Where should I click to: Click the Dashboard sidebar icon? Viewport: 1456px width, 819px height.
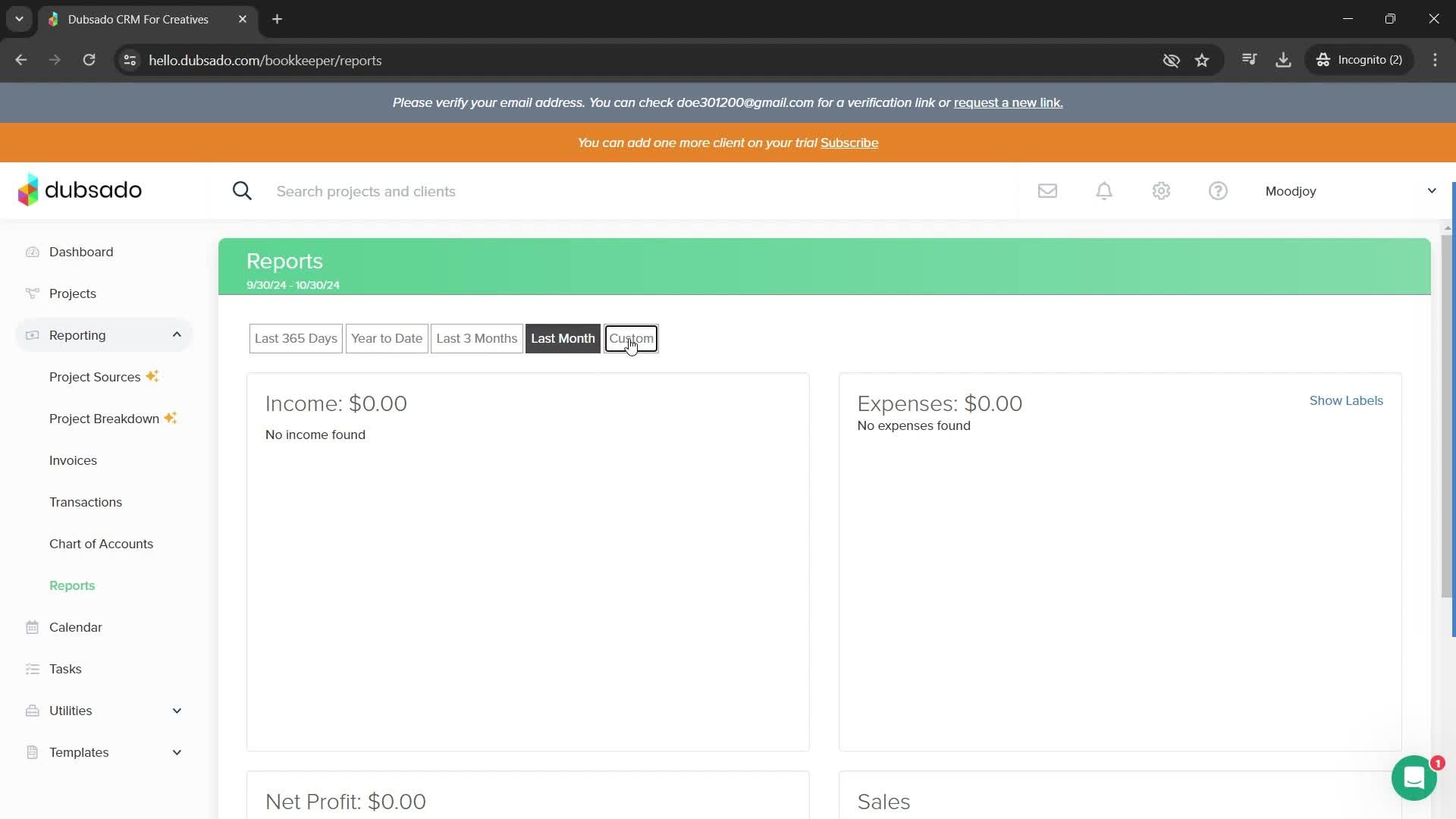coord(32,252)
